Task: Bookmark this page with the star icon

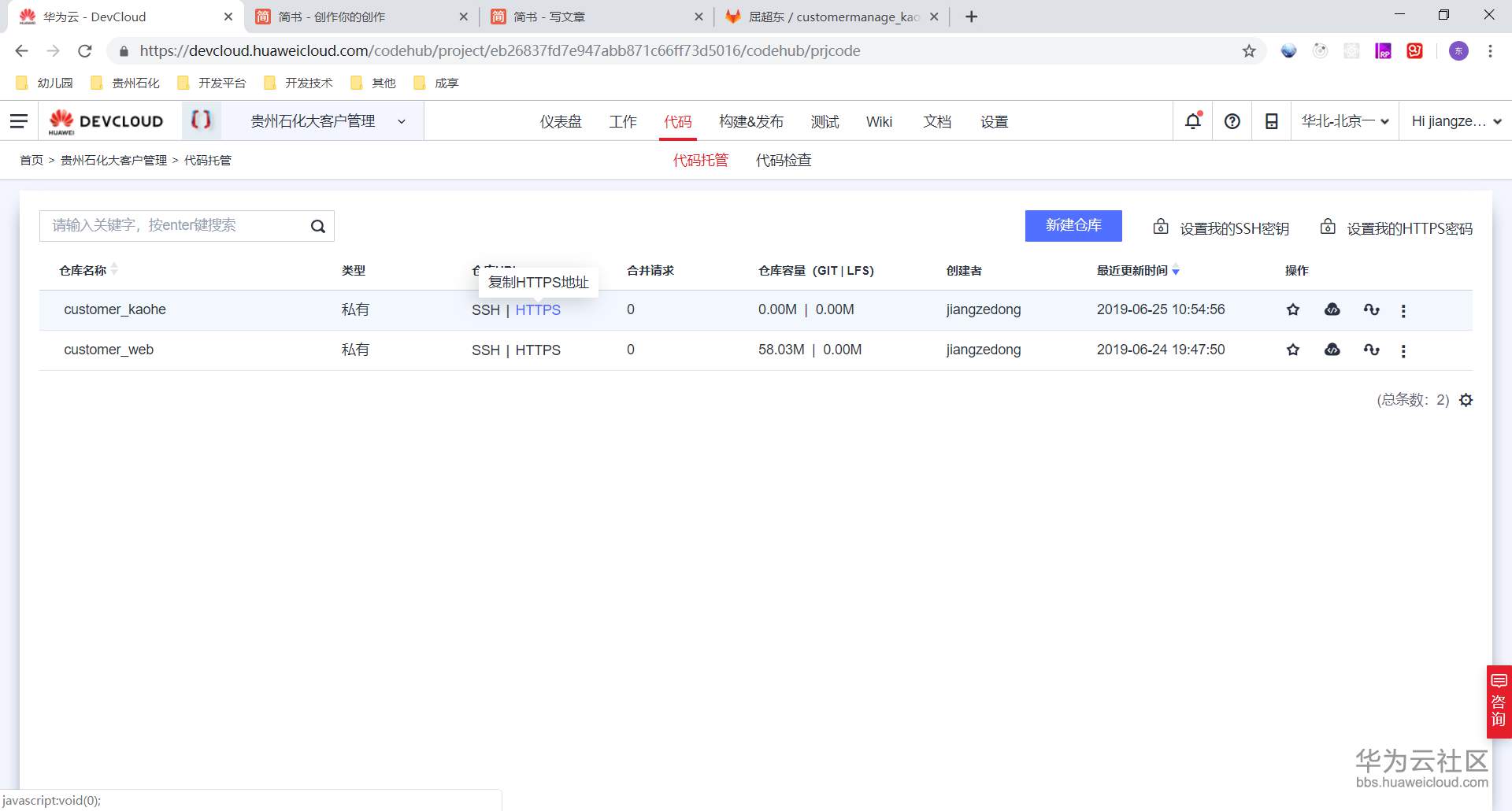Action: pyautogui.click(x=1249, y=51)
